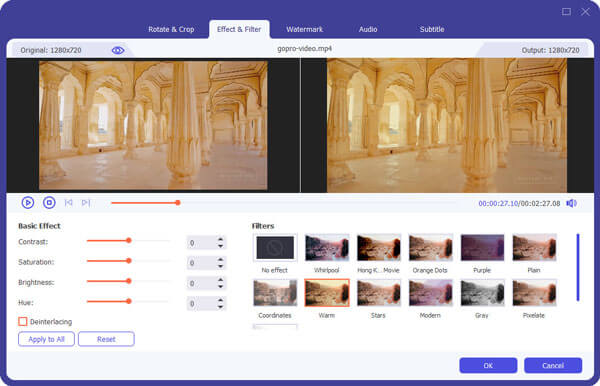
Task: Increase the Contrast value stepper
Action: (220, 239)
